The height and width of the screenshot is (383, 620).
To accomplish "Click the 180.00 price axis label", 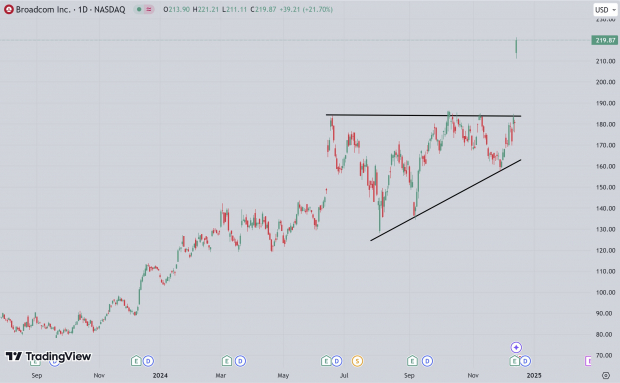I will click(x=605, y=124).
